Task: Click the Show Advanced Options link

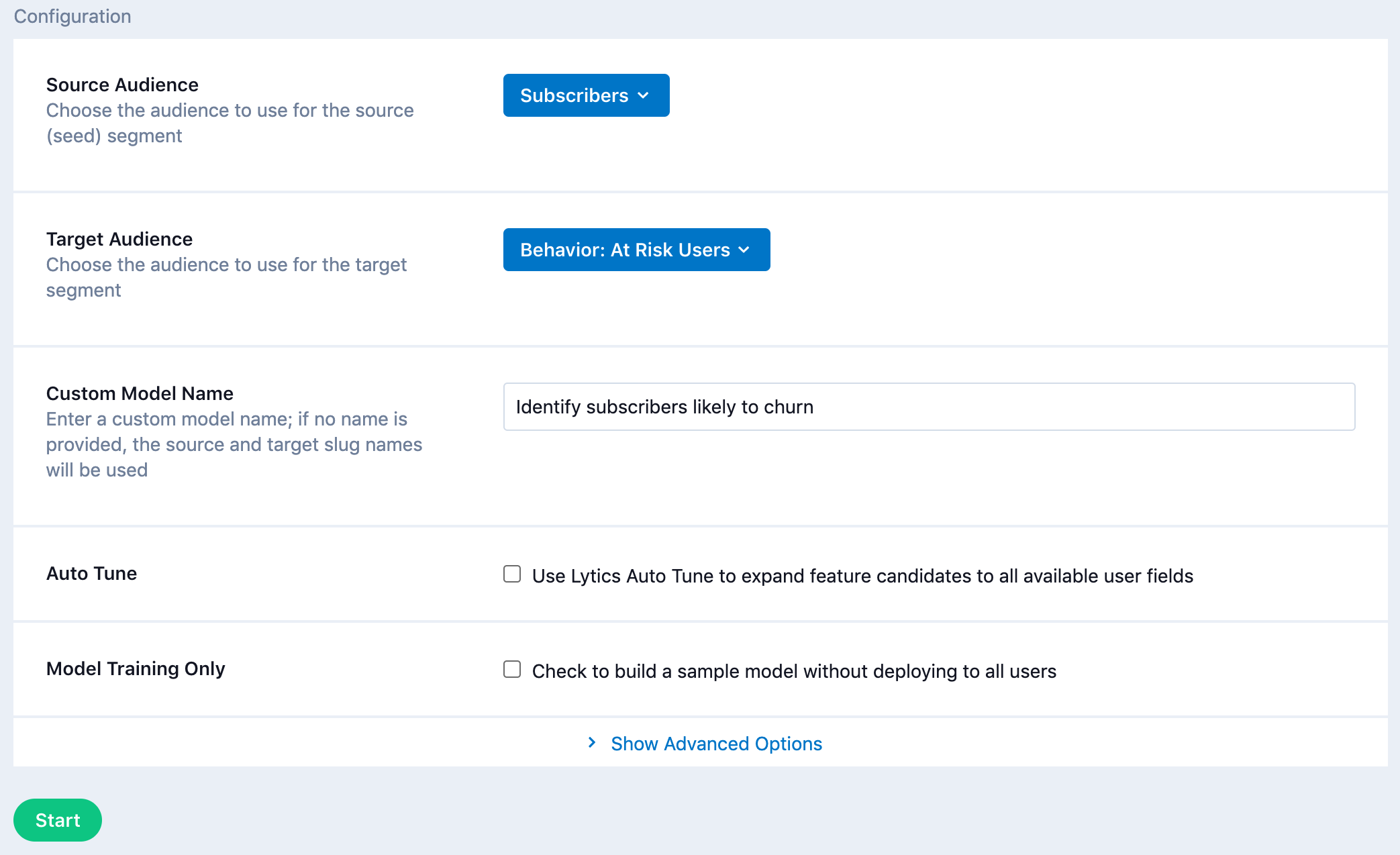Action: tap(716, 744)
